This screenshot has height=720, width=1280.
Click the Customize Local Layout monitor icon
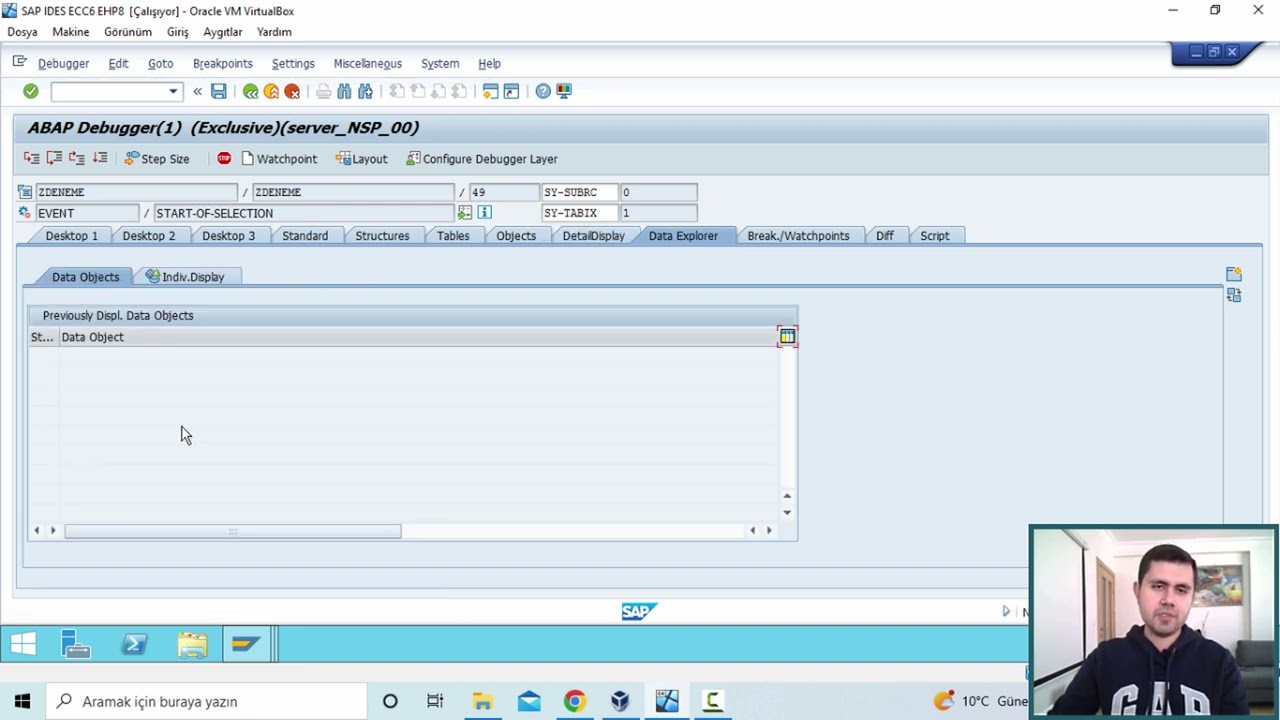[x=564, y=91]
